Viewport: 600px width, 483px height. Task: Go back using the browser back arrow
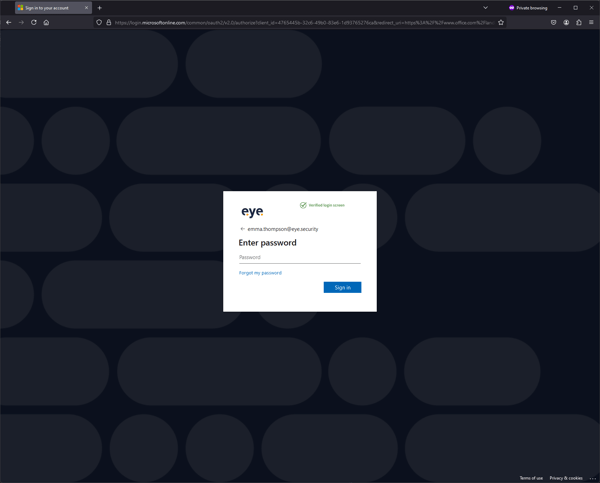coord(8,23)
